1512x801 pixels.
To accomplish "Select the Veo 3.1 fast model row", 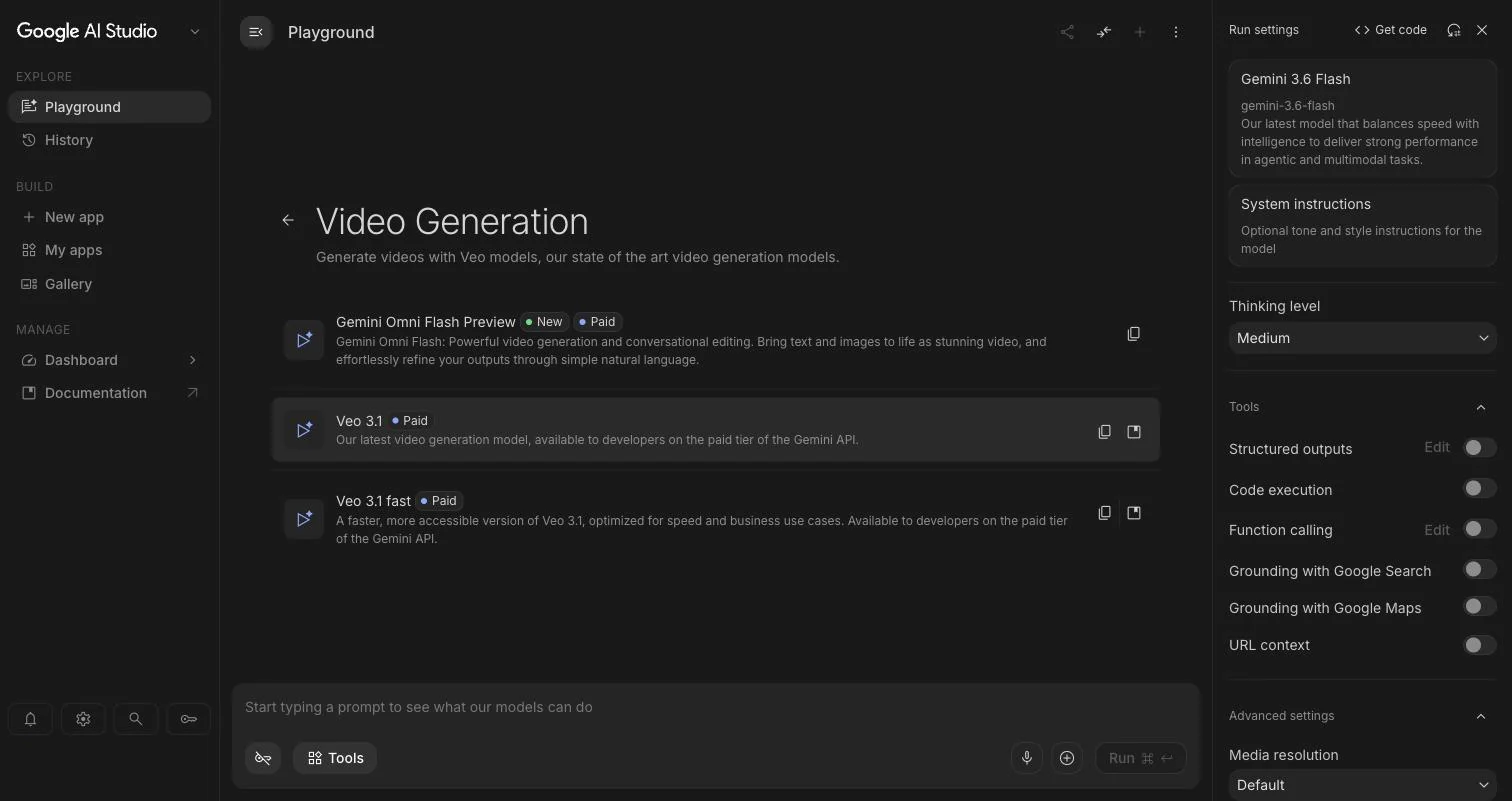I will coord(716,519).
